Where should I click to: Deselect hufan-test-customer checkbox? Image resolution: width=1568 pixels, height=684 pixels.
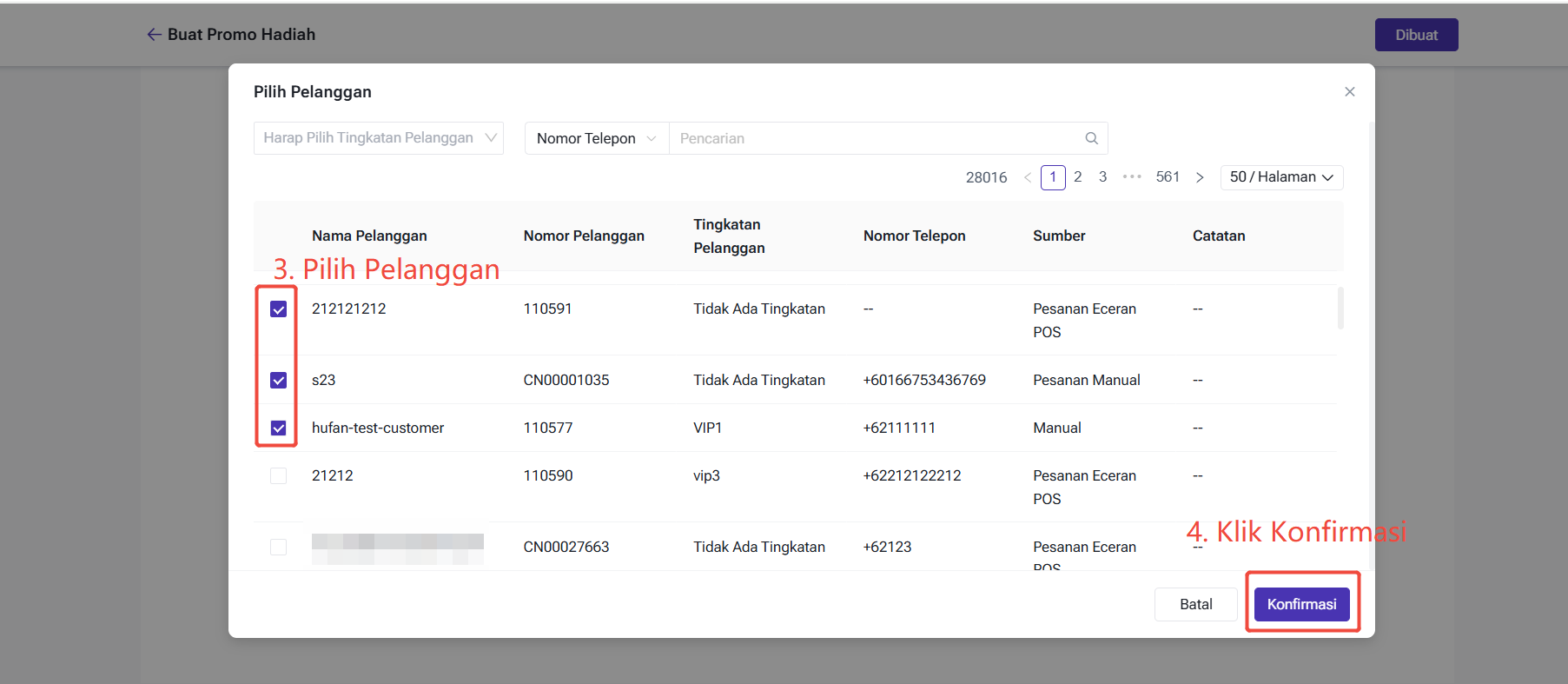pyautogui.click(x=278, y=428)
